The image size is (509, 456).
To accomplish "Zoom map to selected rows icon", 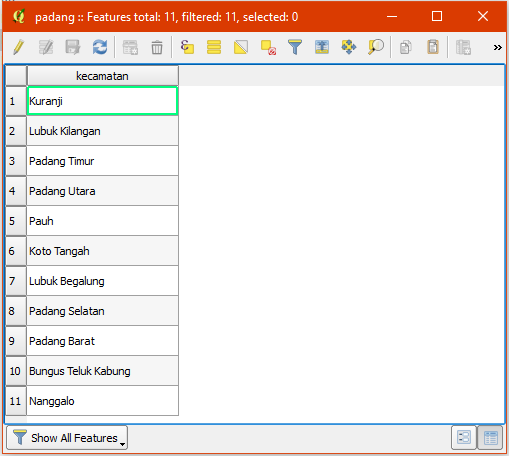I will (x=376, y=47).
